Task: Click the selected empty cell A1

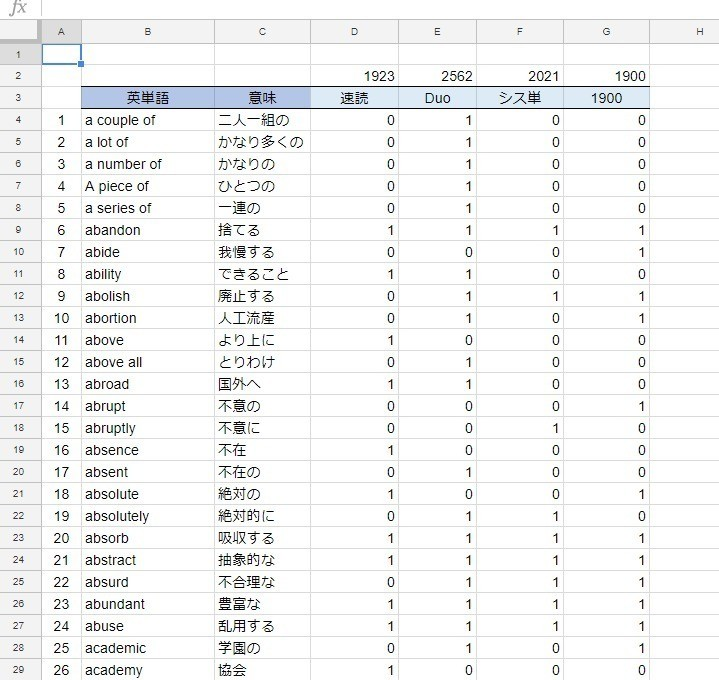Action: coord(61,54)
